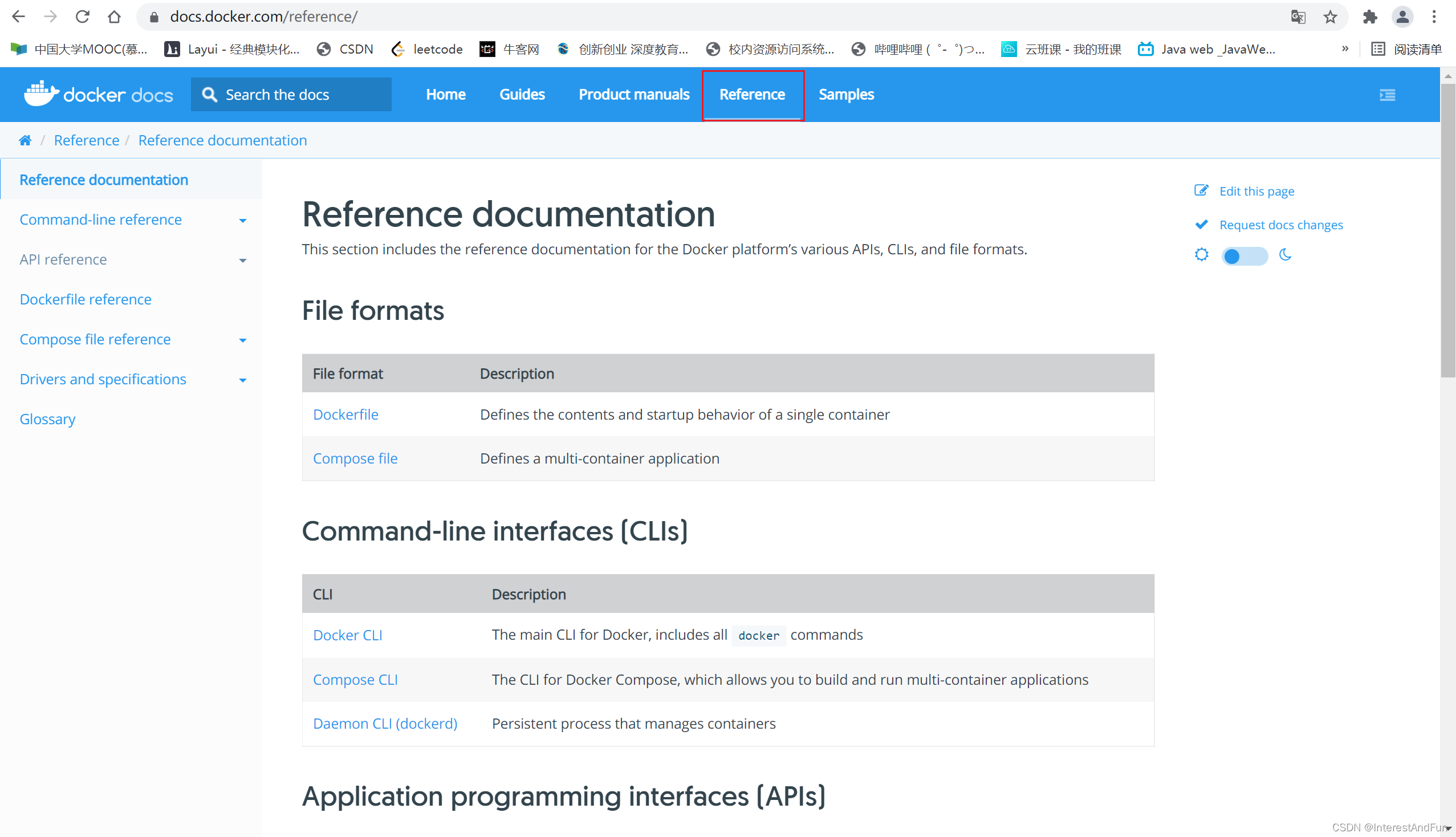Viewport: 1456px width, 837px height.
Task: Click the Reference breadcrumb link
Action: [87, 140]
